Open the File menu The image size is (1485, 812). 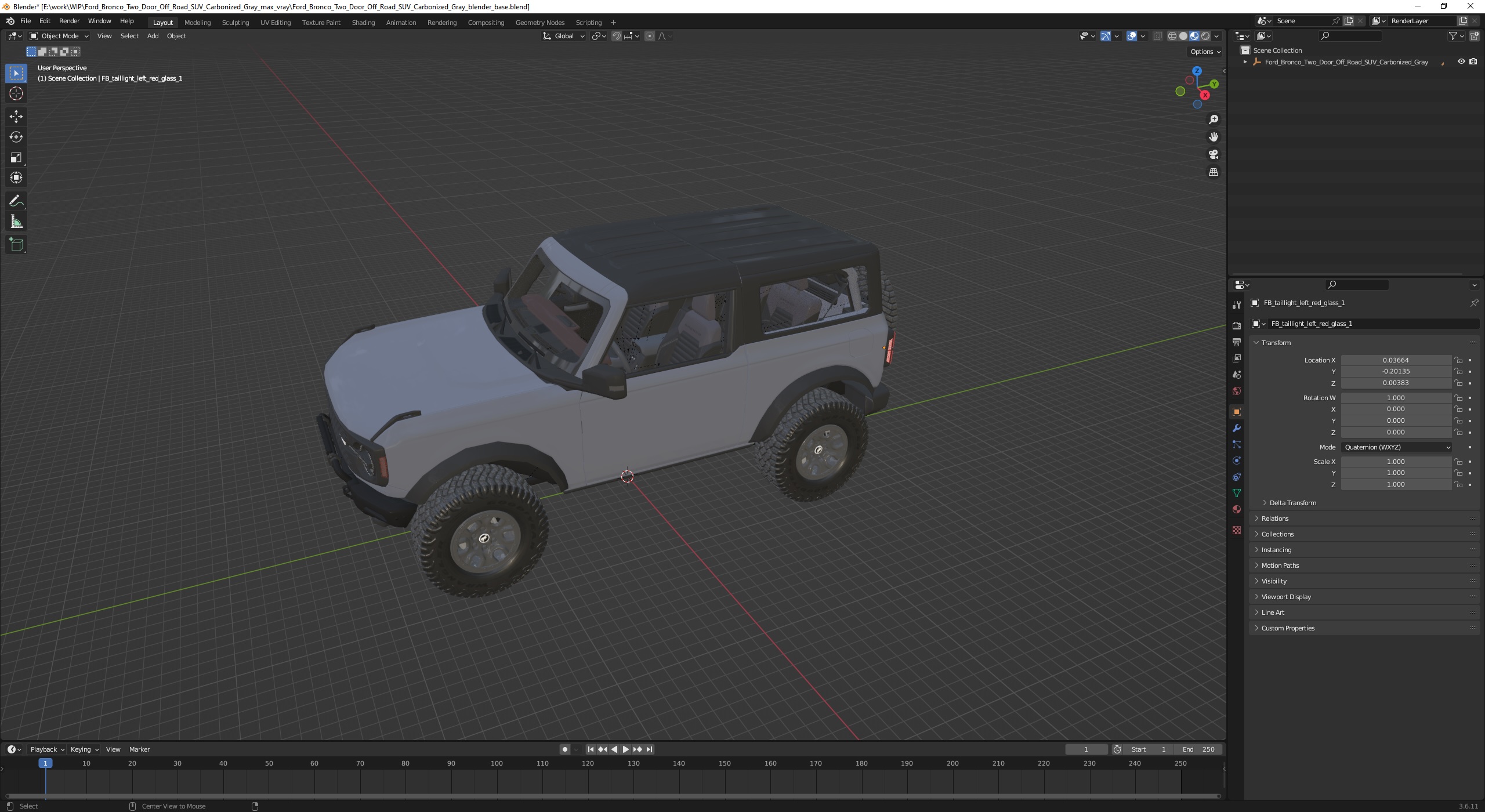[x=26, y=21]
